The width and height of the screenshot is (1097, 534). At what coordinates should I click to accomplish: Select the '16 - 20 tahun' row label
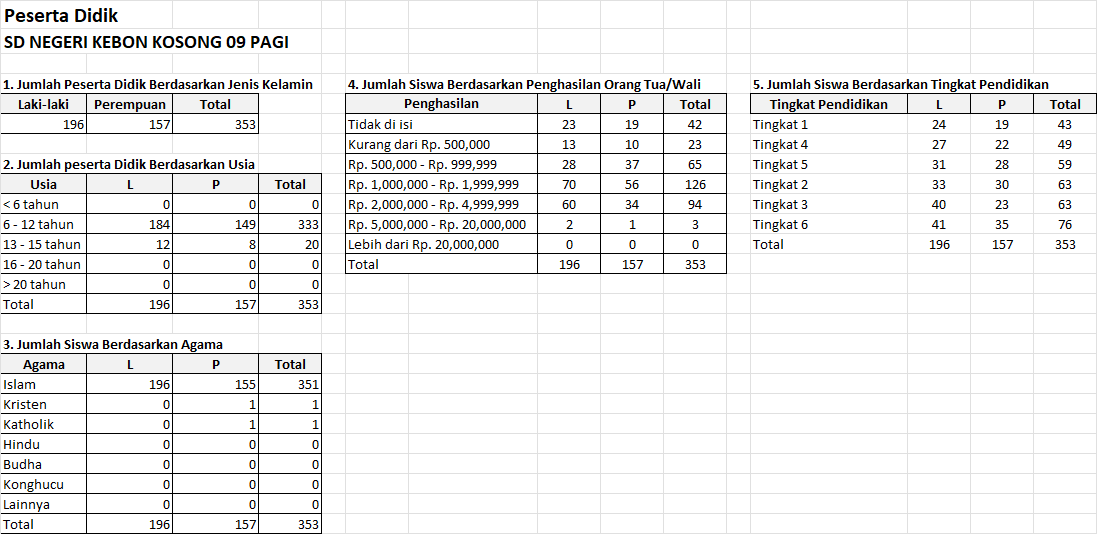click(x=43, y=265)
